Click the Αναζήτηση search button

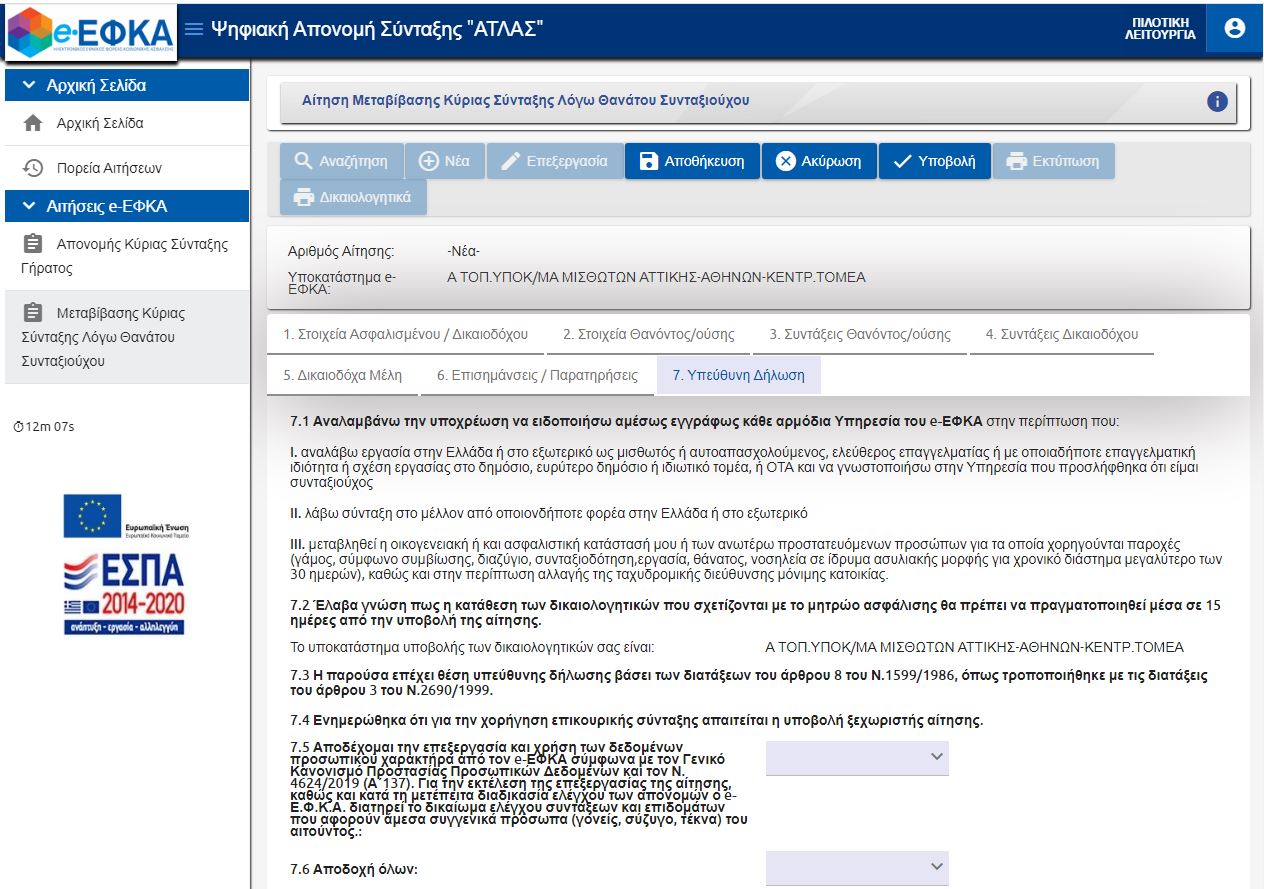point(341,161)
